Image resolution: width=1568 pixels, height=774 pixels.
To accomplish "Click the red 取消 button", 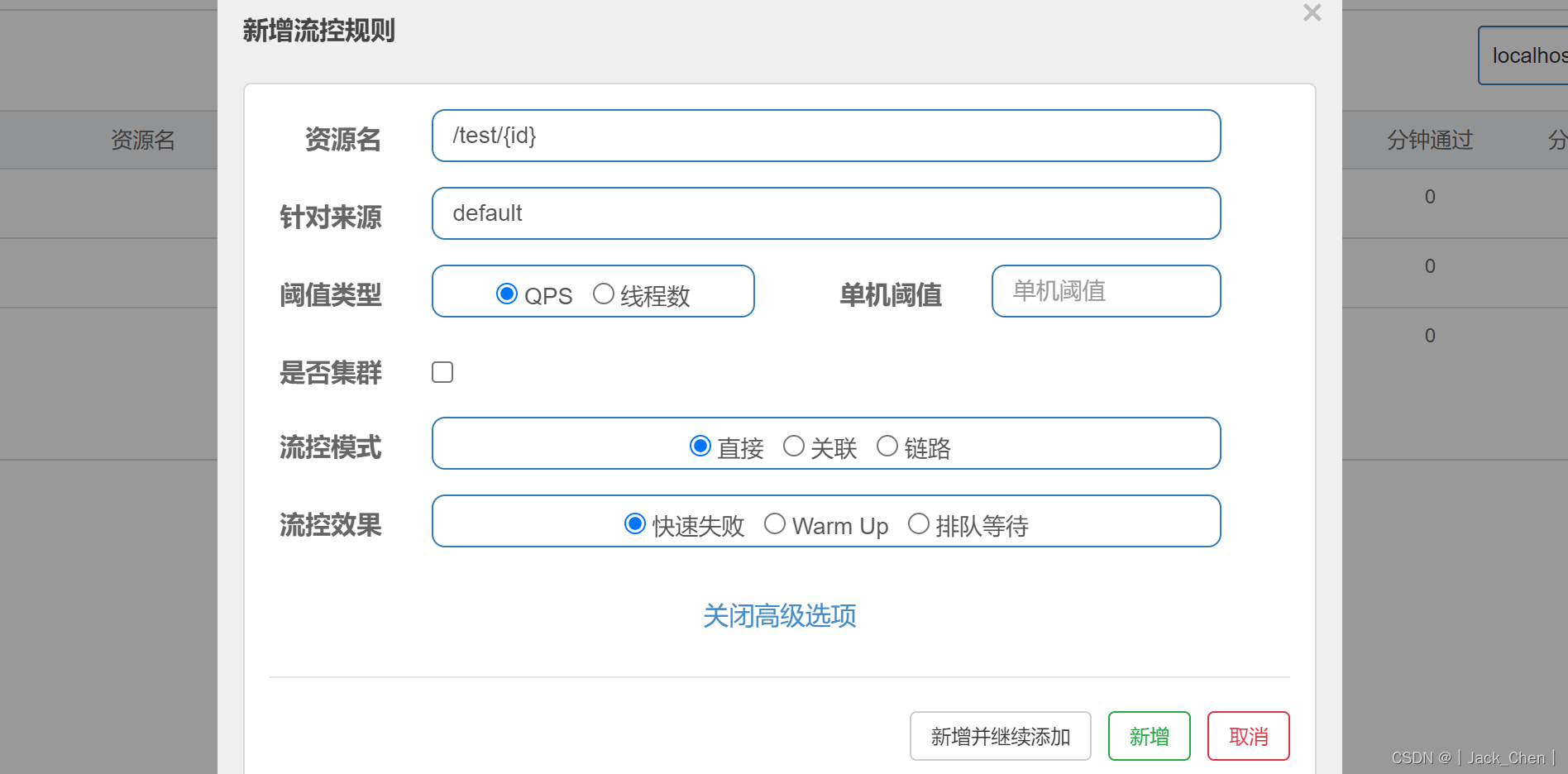I will [x=1248, y=735].
